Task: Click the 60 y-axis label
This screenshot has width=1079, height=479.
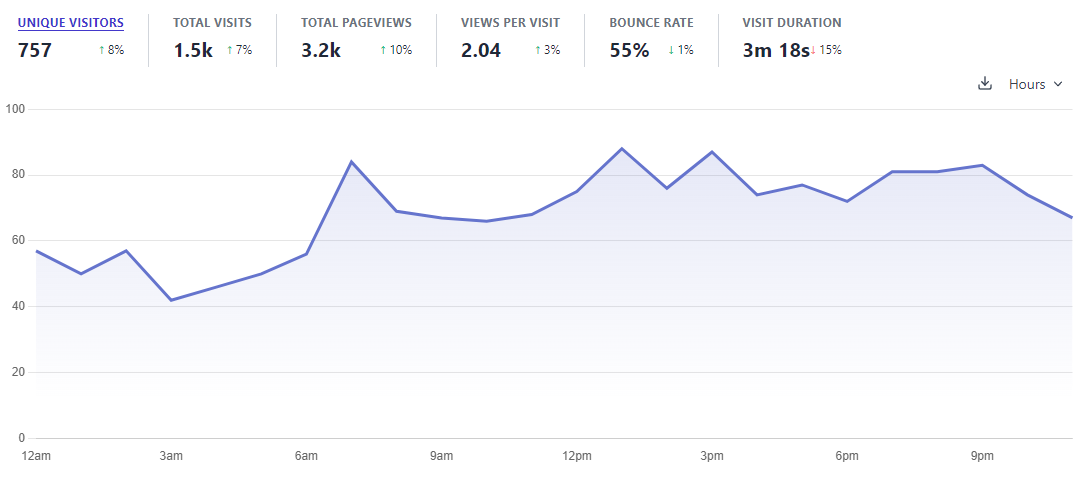Action: (x=19, y=241)
